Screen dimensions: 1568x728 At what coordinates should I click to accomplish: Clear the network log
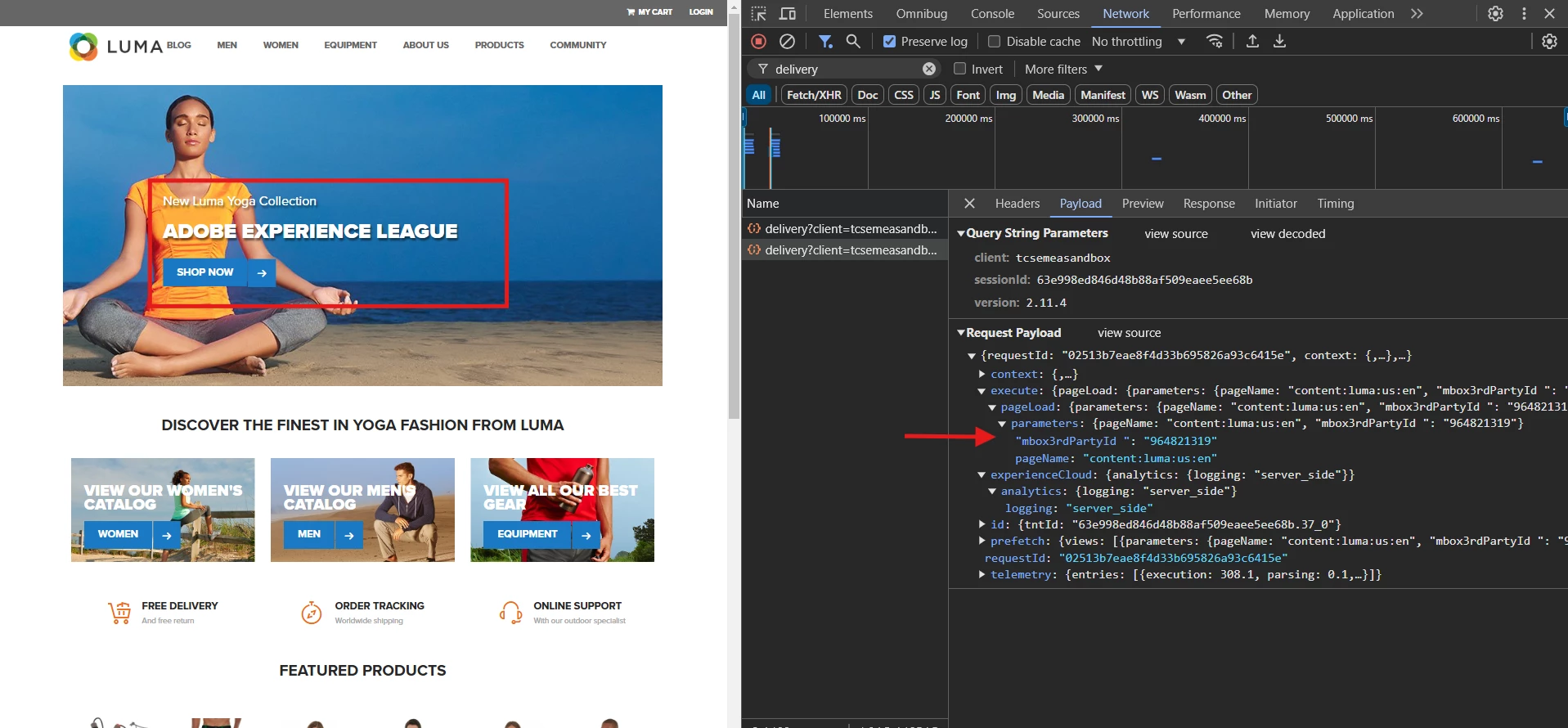coord(787,41)
